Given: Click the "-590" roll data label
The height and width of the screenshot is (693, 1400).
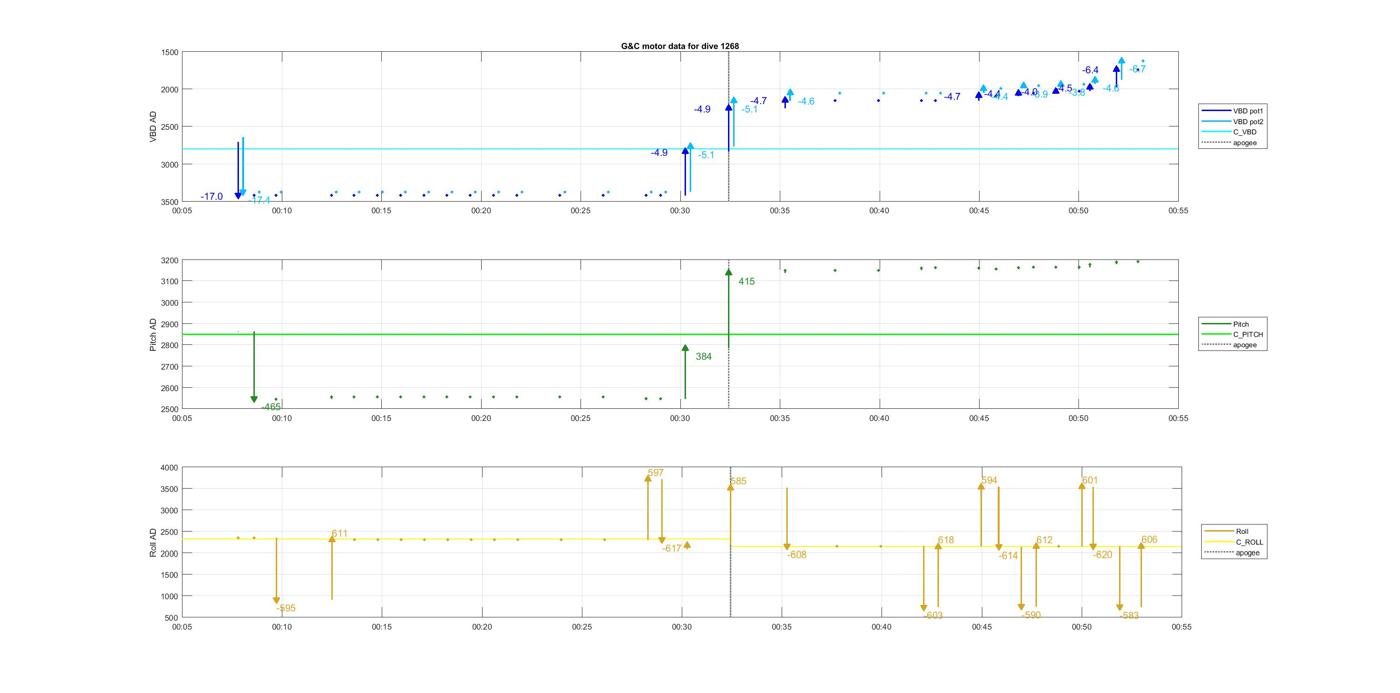Looking at the screenshot, I should point(1031,616).
